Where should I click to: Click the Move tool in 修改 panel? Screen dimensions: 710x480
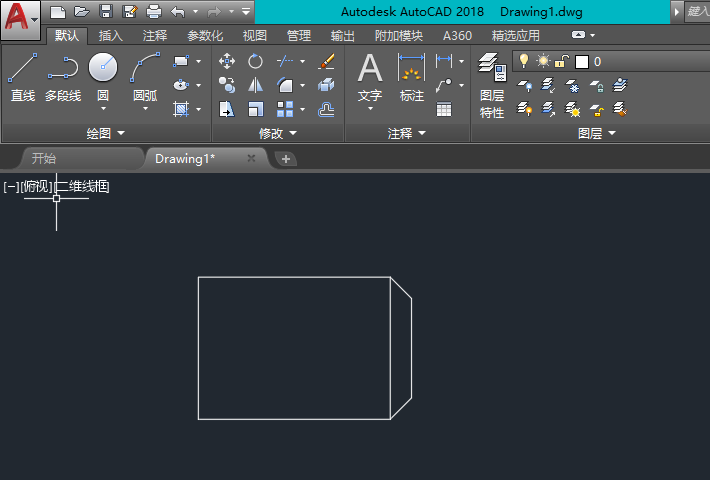click(x=227, y=61)
